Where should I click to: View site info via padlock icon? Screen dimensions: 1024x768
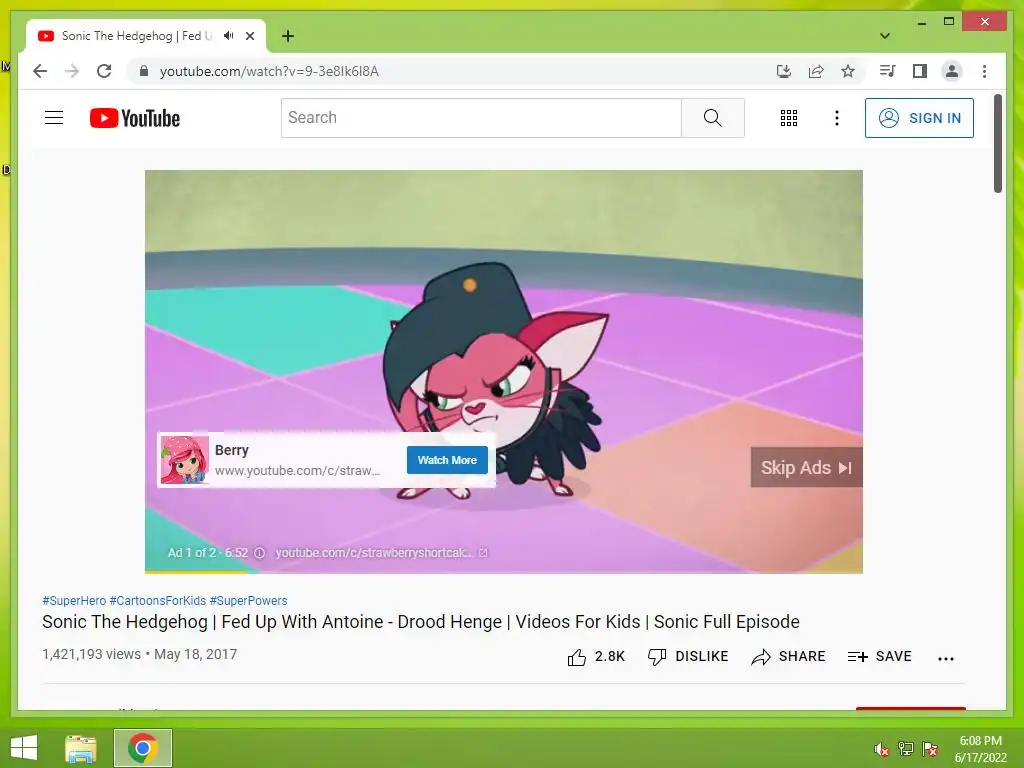[144, 71]
